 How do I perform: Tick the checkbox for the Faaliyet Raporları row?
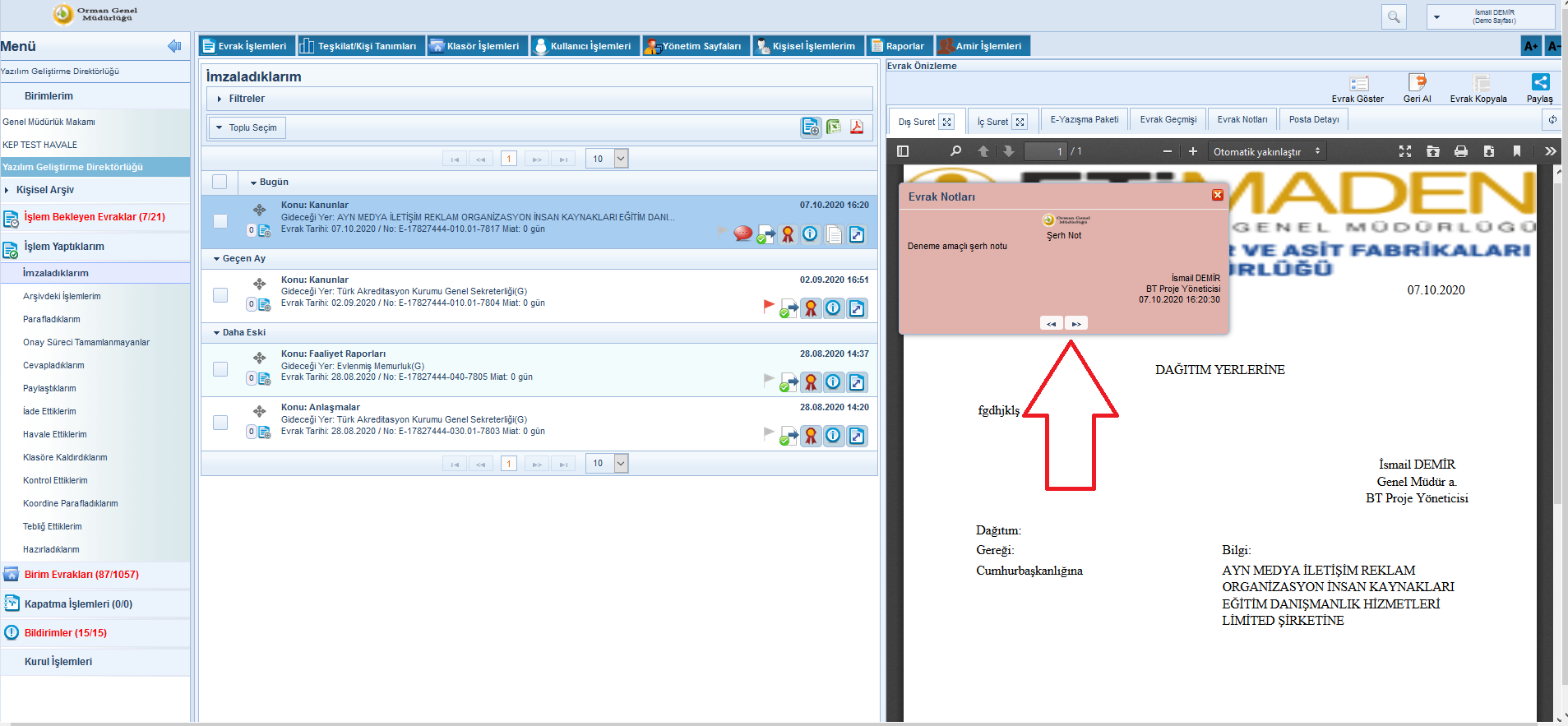coord(220,369)
